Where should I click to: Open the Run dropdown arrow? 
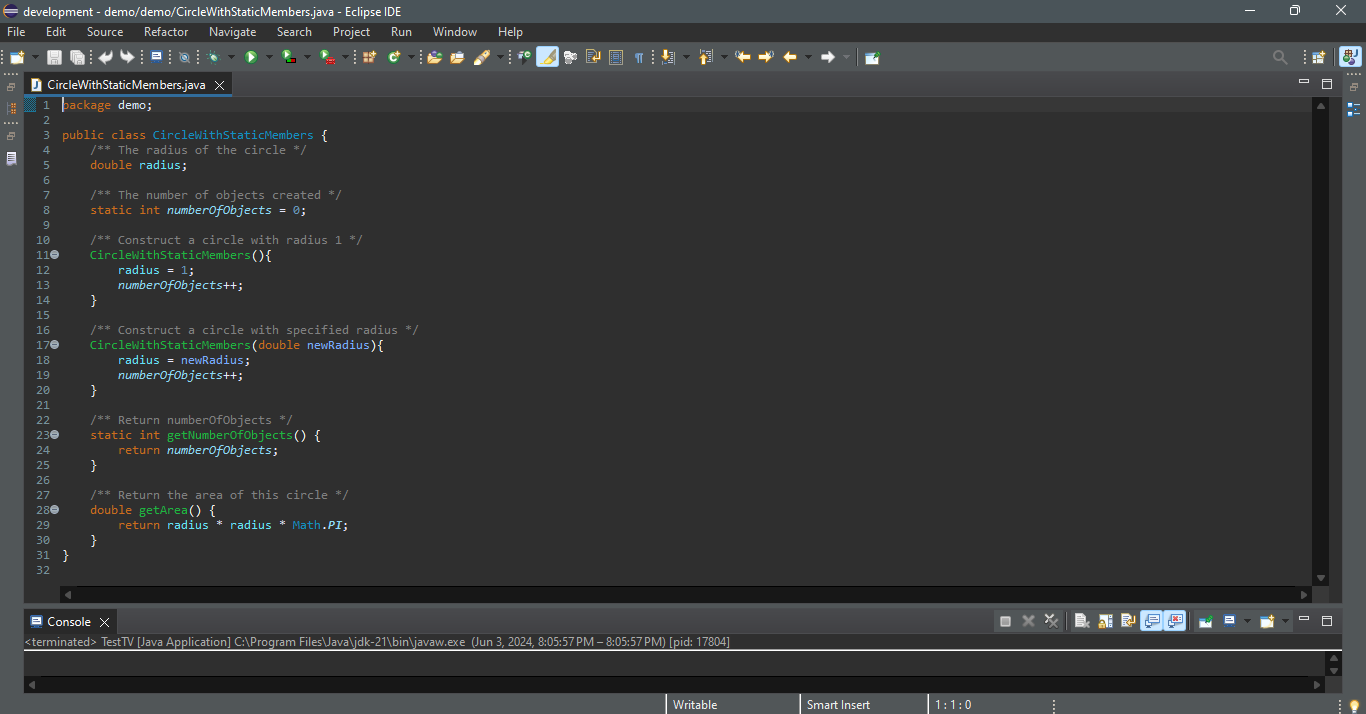click(x=269, y=57)
